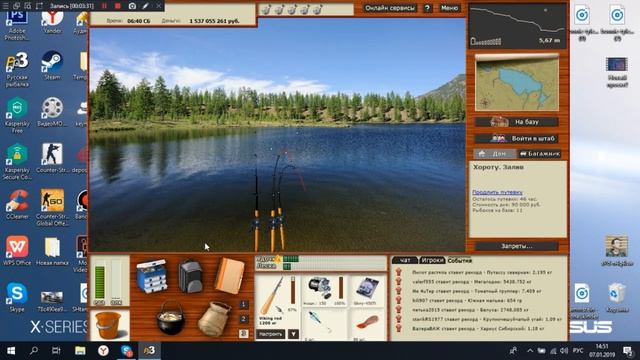The image size is (640, 360).
Task: Open the orange notebook journal
Action: [229, 276]
